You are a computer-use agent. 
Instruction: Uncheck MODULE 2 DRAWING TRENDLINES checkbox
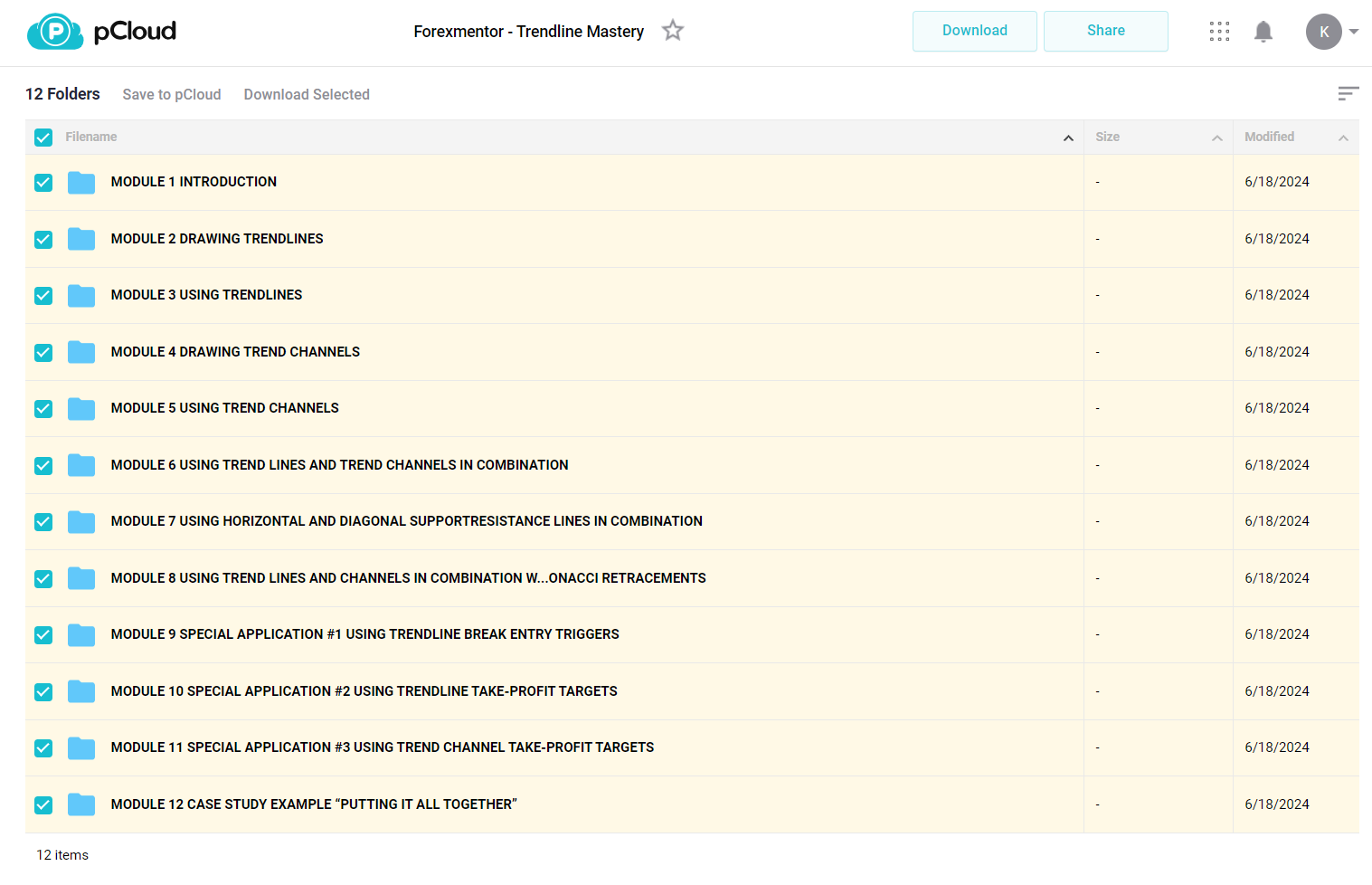click(43, 240)
